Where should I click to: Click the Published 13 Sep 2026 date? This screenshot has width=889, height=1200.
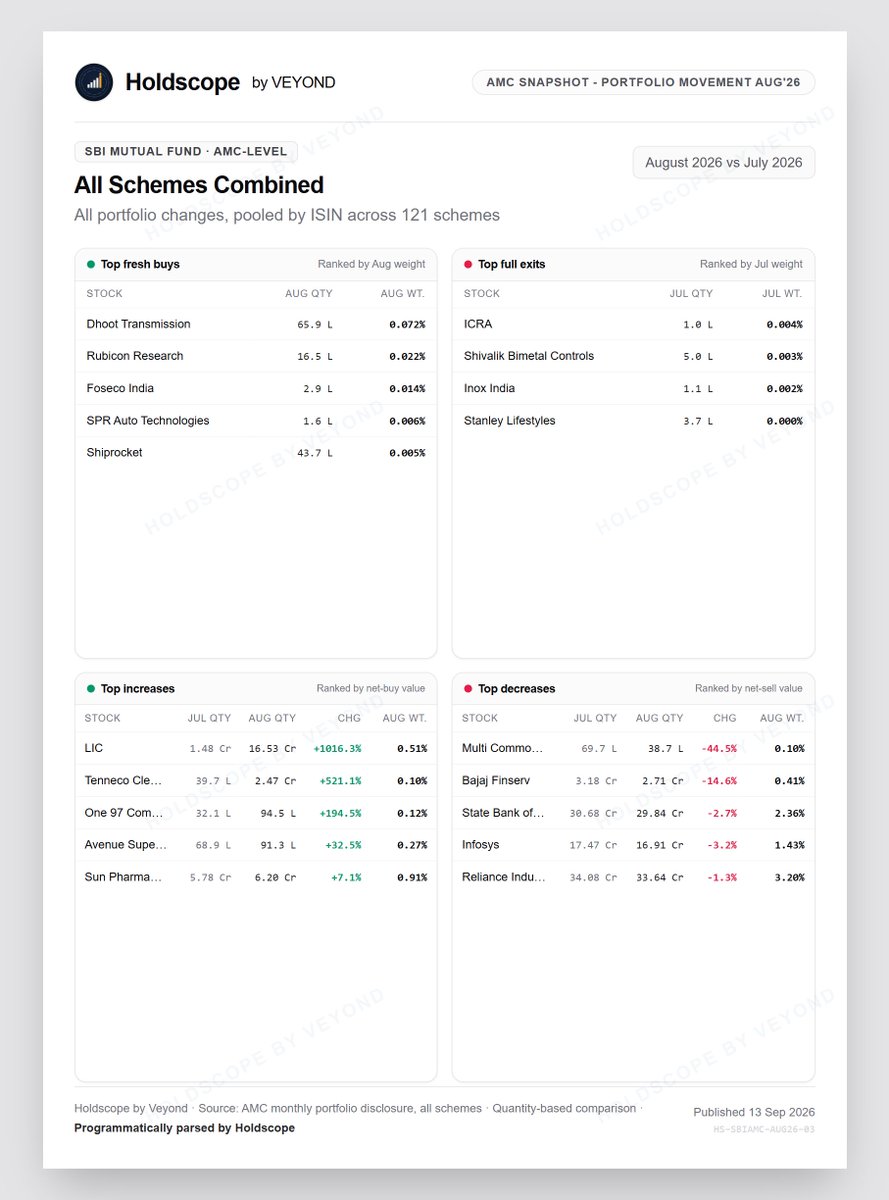point(754,1112)
